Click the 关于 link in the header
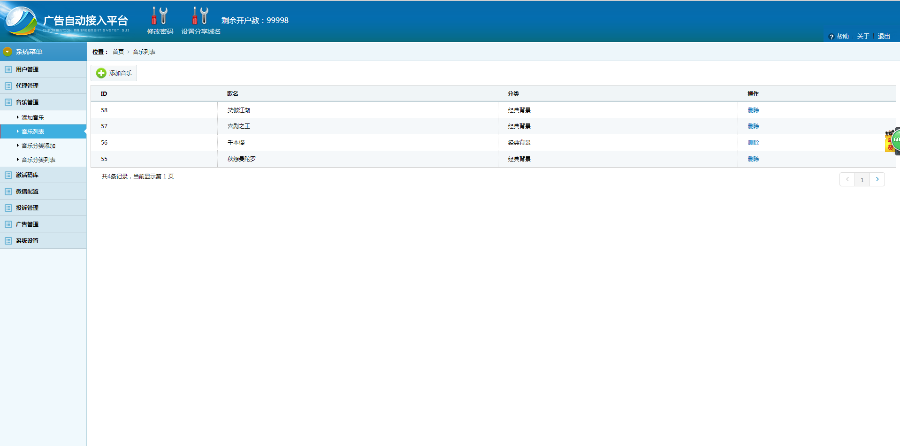This screenshot has height=446, width=900. (x=863, y=37)
